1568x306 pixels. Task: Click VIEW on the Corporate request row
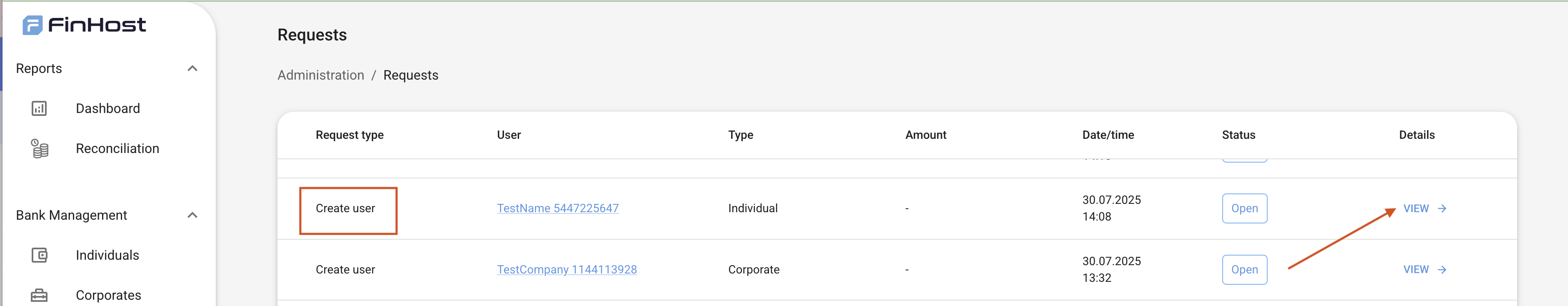click(1416, 269)
